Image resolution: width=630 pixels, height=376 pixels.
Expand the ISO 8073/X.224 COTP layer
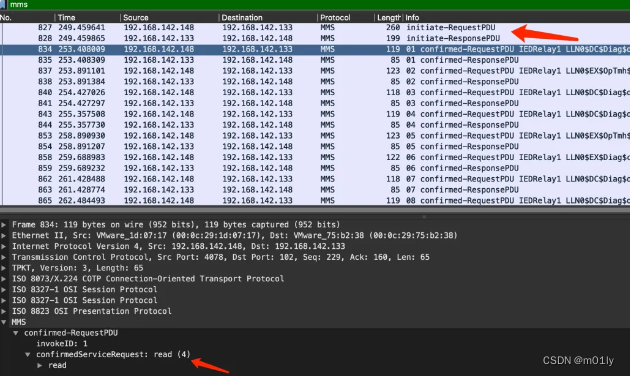(x=4, y=279)
